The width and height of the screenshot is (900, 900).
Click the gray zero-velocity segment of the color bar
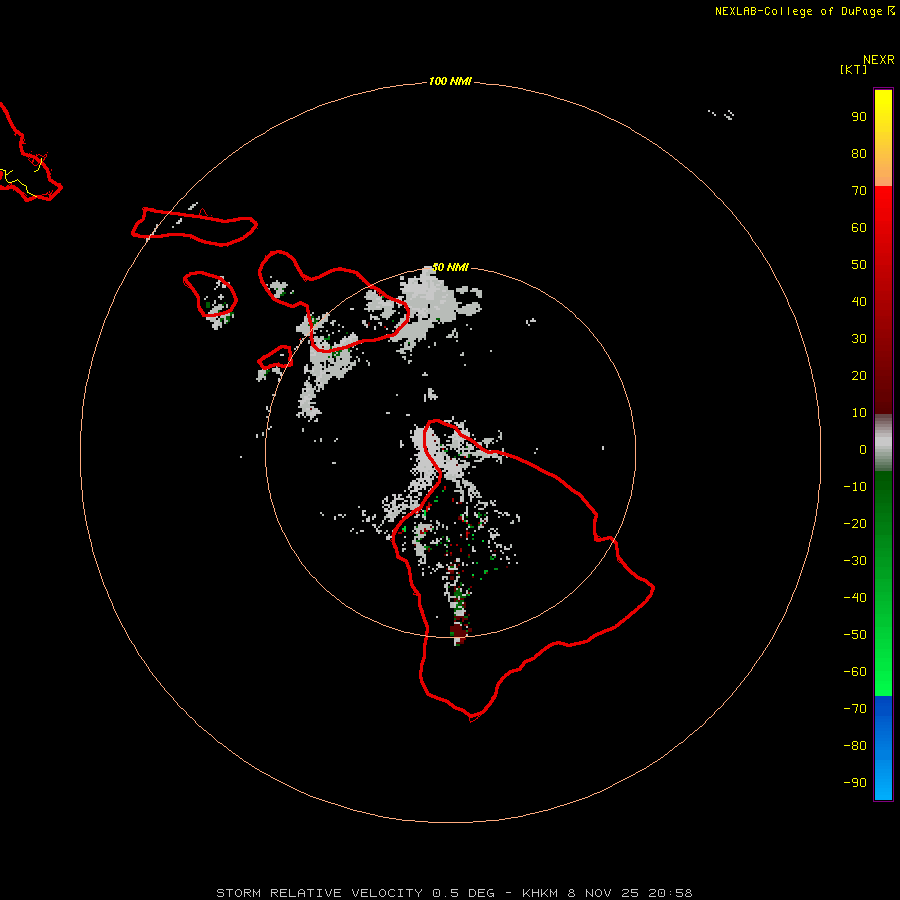(x=883, y=443)
